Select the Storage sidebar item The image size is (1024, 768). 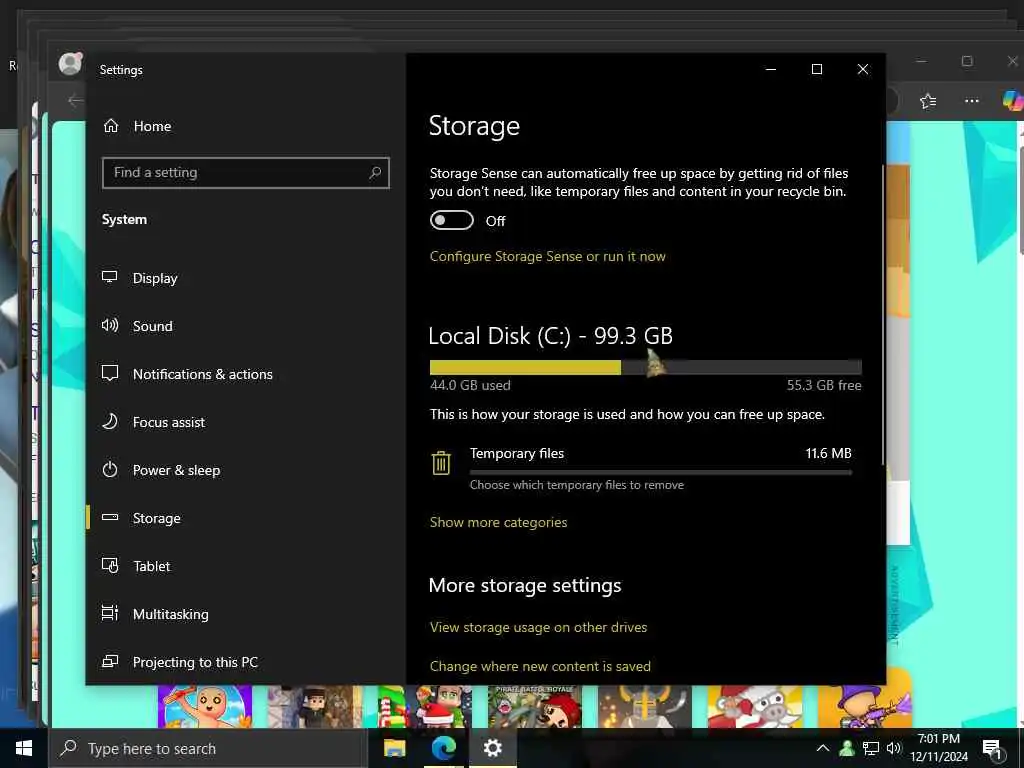[246, 518]
